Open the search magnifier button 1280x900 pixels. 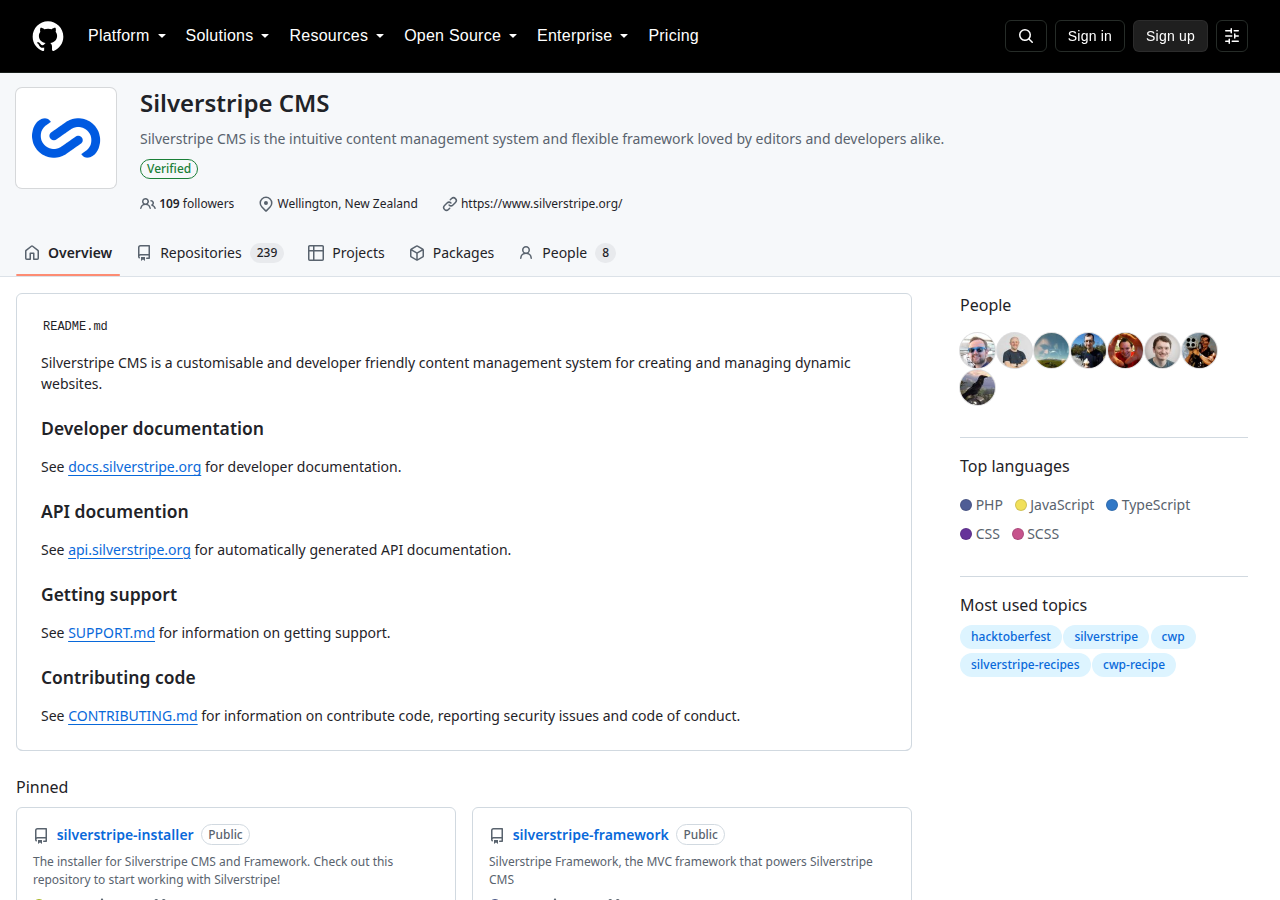tap(1026, 36)
